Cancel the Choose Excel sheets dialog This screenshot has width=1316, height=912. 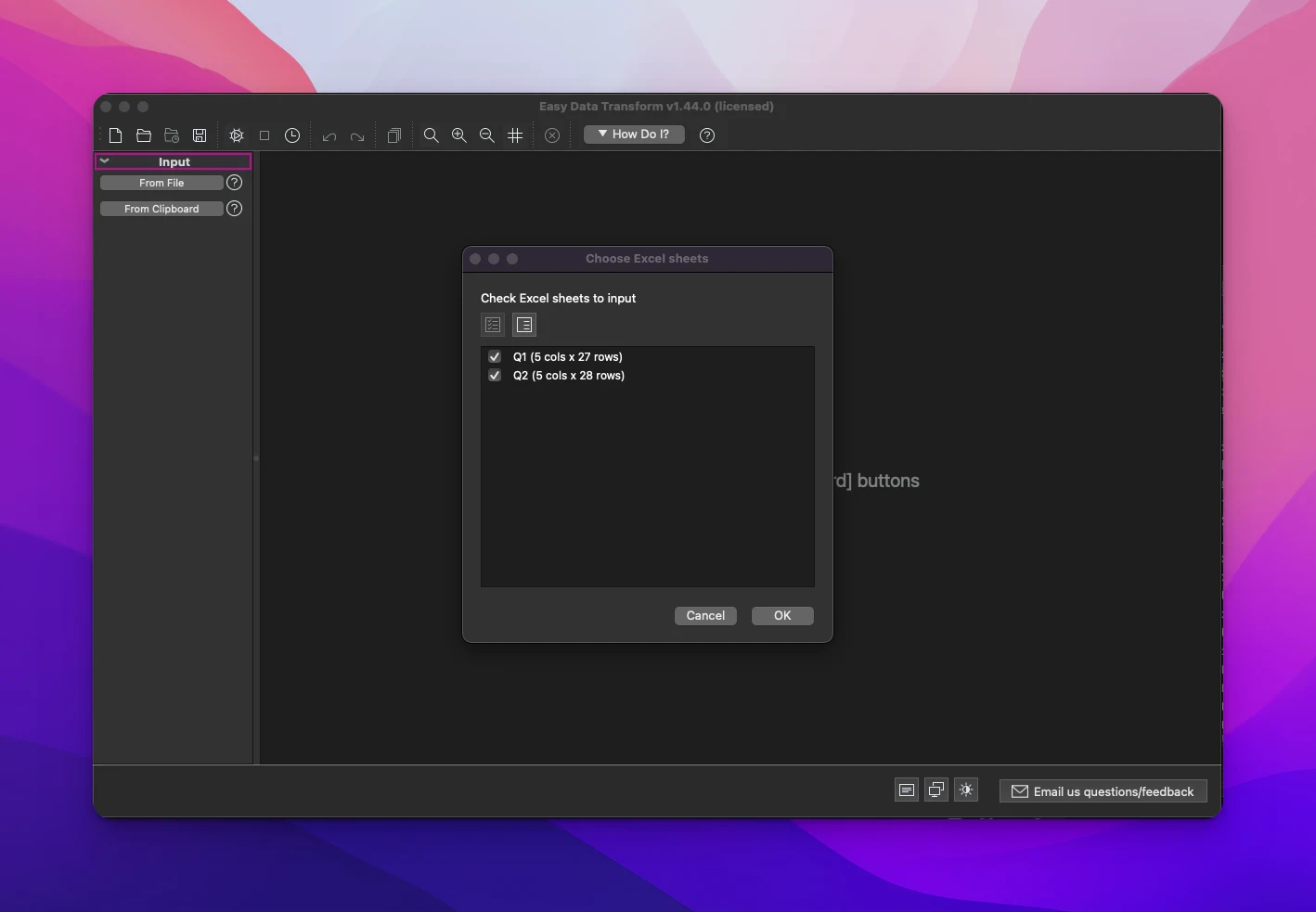[x=705, y=616]
